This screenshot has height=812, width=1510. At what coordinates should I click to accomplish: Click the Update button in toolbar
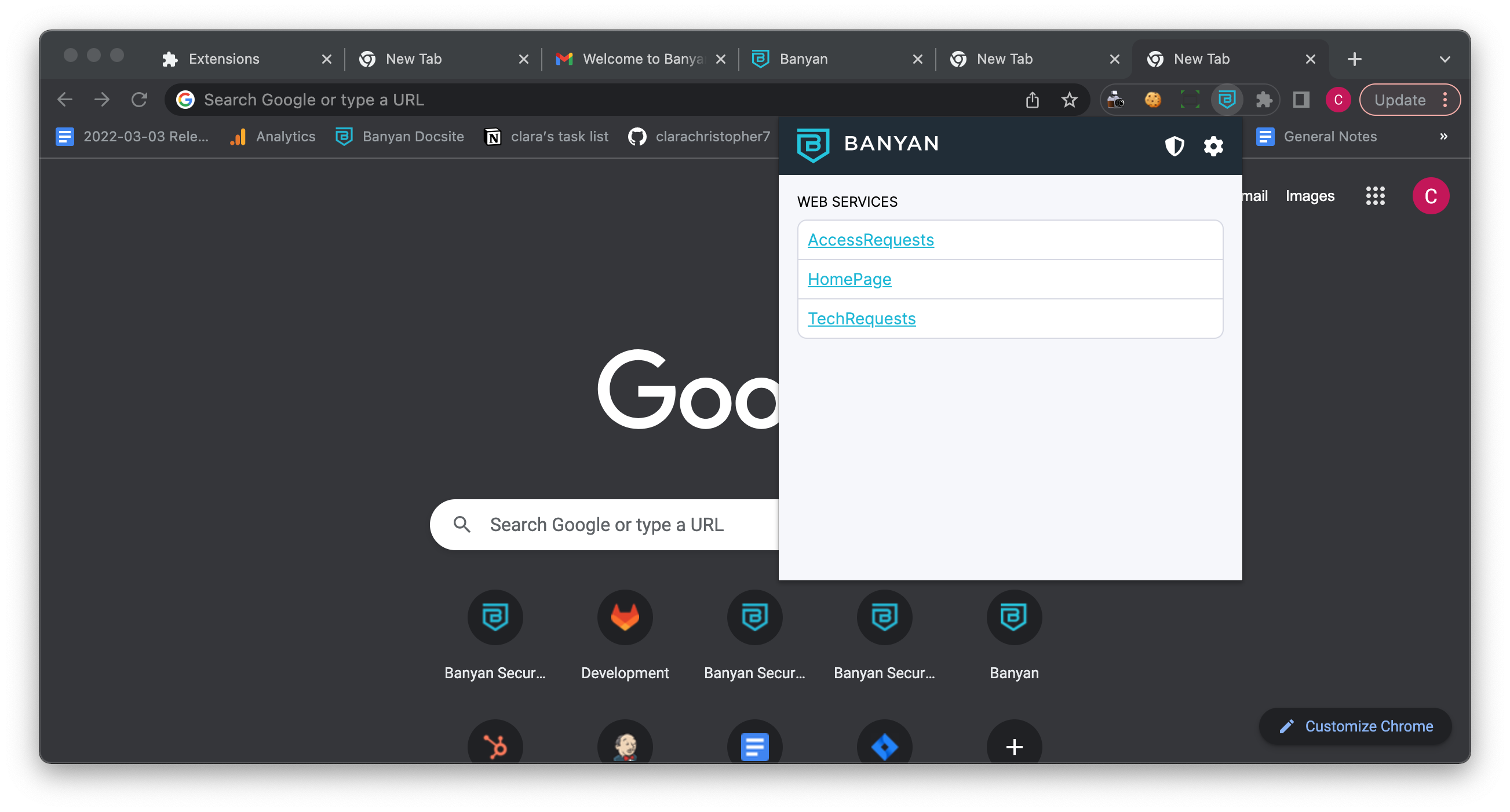pos(1399,99)
